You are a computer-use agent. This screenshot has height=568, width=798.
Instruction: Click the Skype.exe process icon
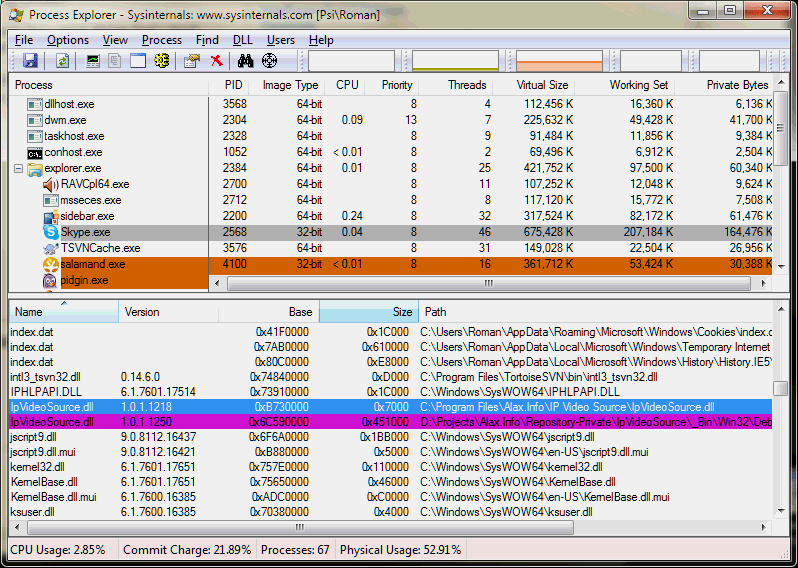pos(51,232)
